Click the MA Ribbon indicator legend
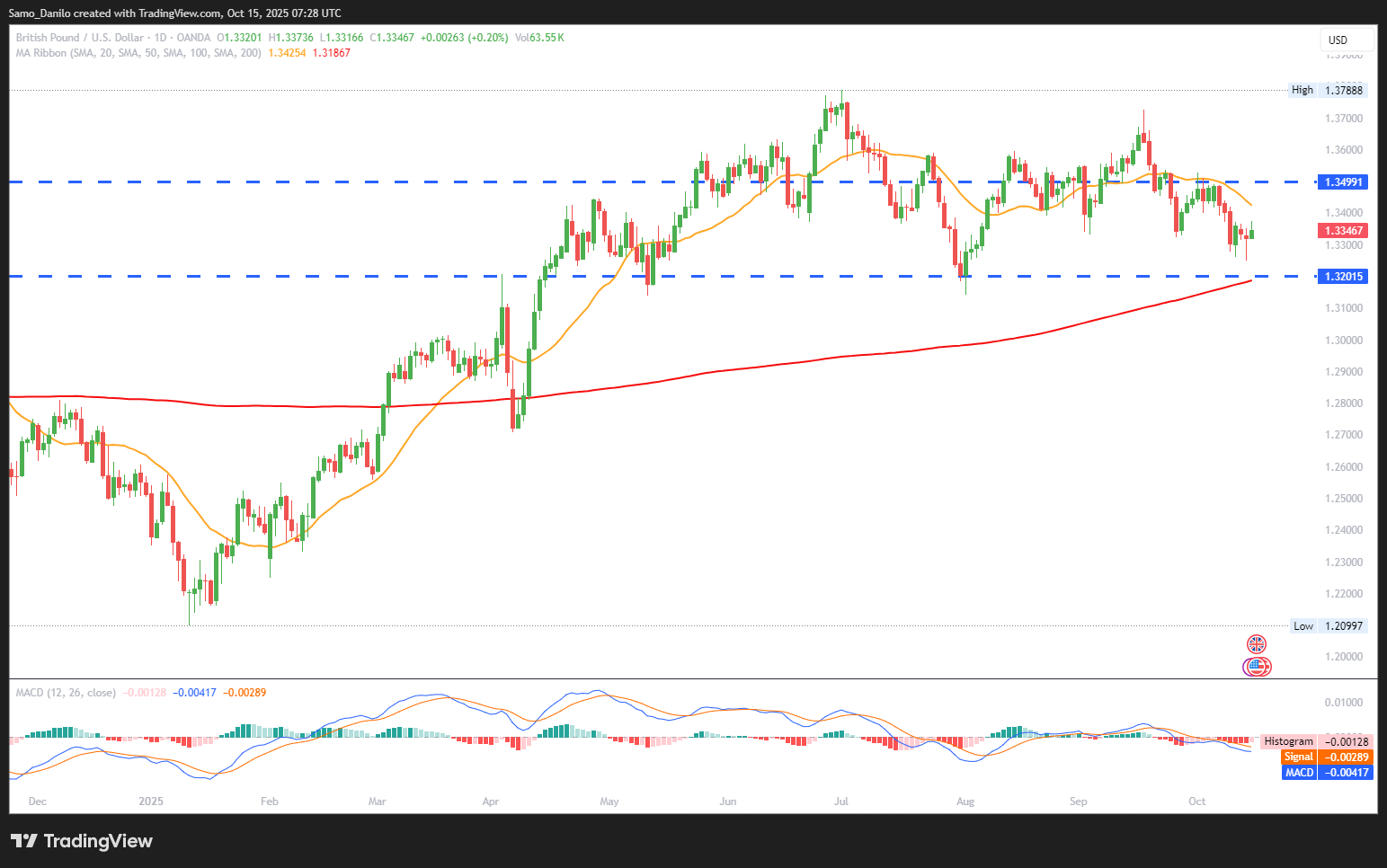 138,53
